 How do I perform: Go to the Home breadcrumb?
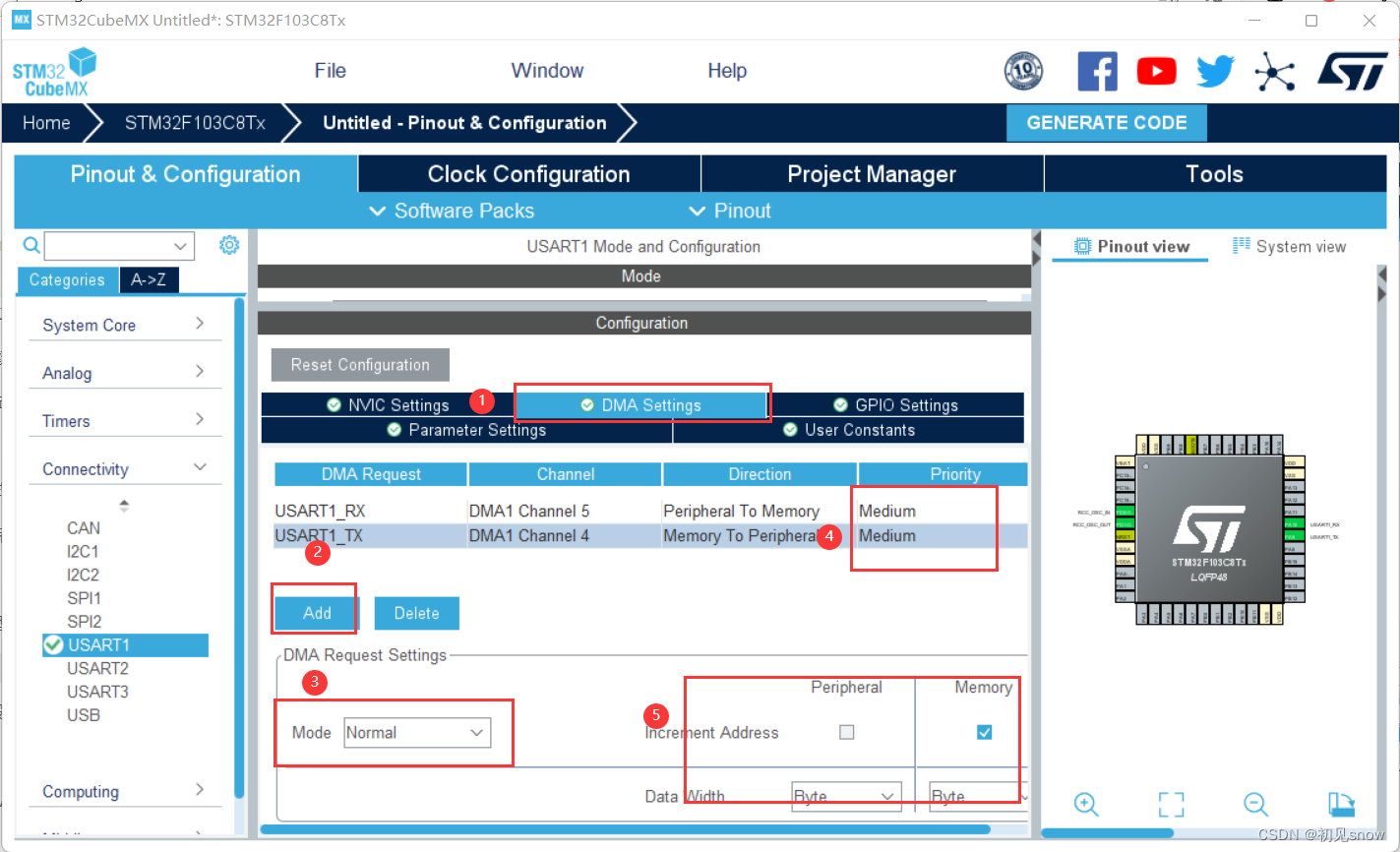[x=46, y=123]
